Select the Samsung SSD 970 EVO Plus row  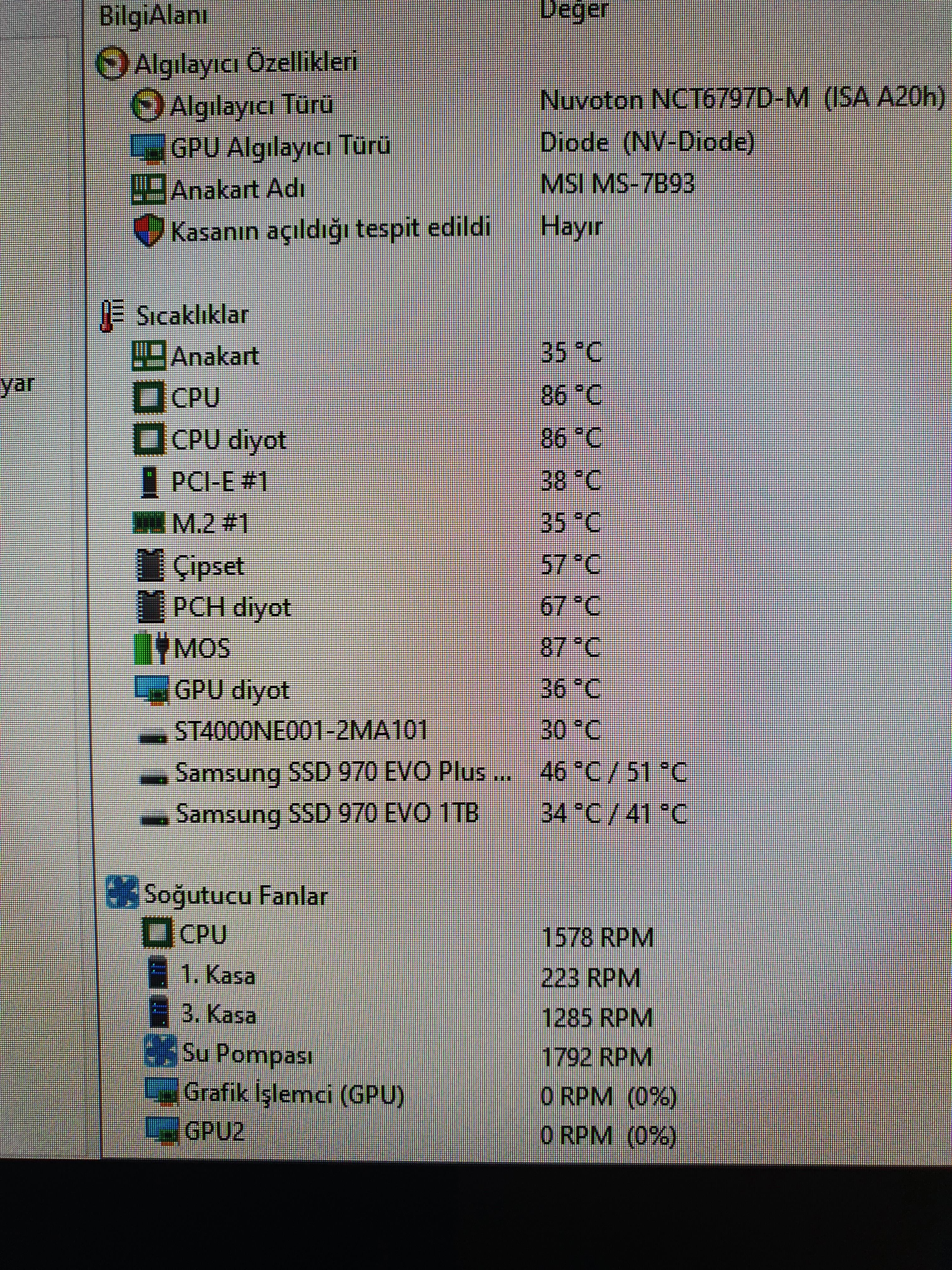click(343, 772)
